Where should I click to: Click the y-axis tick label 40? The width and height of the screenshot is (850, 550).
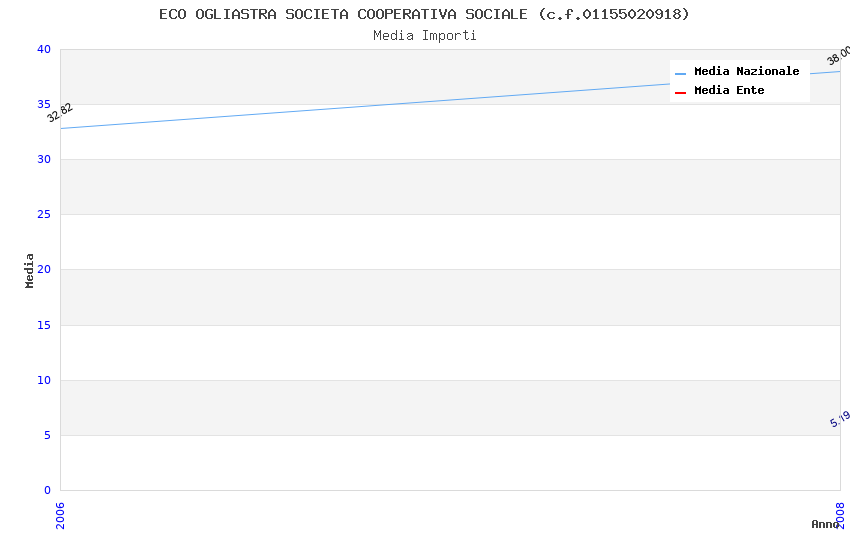click(44, 49)
